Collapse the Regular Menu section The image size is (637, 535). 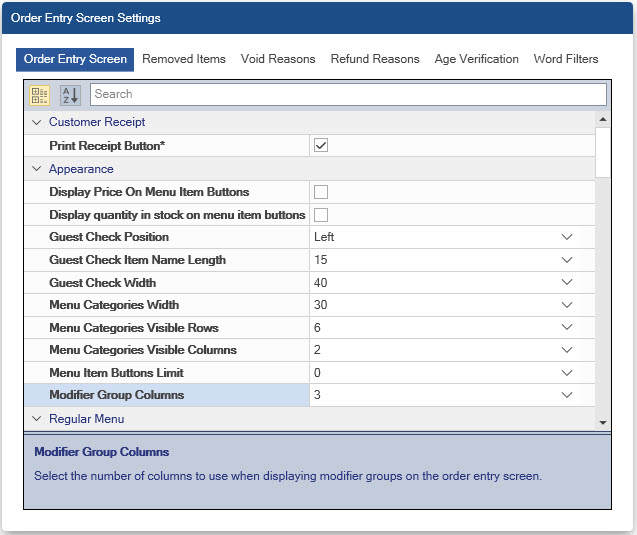37,419
